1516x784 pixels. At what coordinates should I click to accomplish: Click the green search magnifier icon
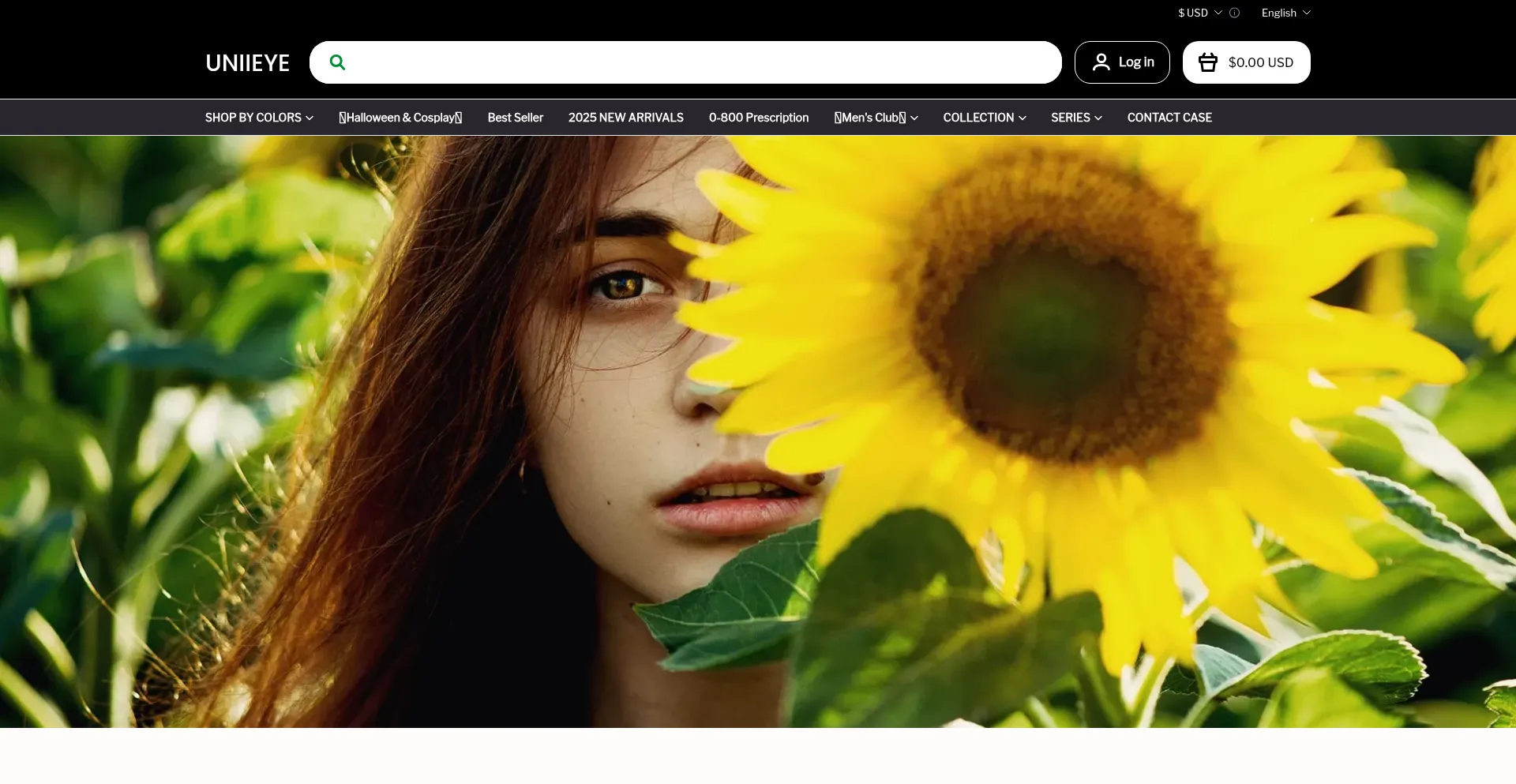click(x=337, y=62)
